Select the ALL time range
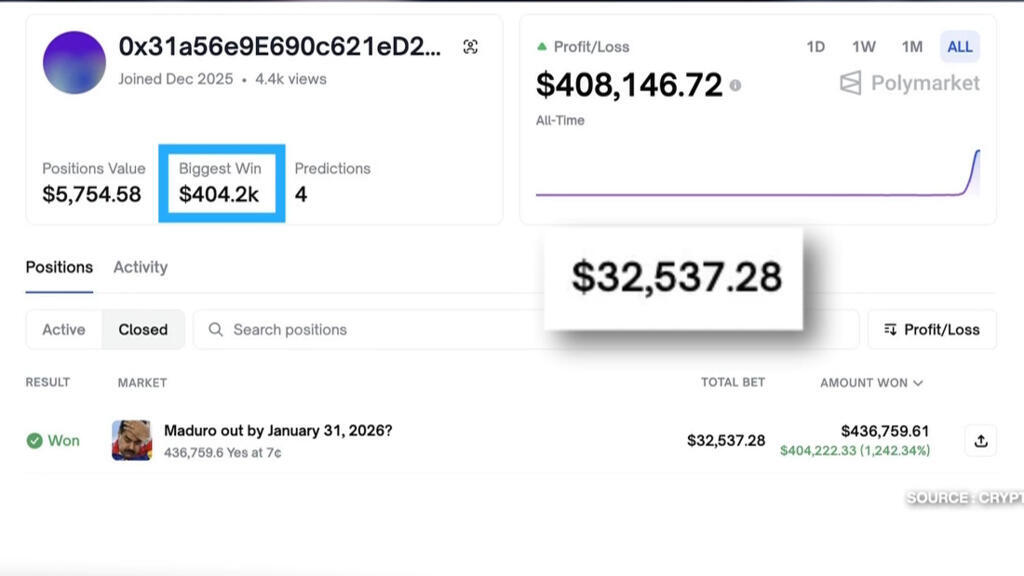 click(x=960, y=47)
